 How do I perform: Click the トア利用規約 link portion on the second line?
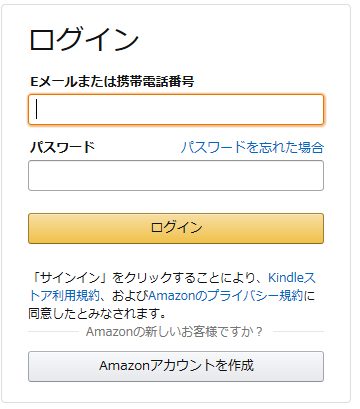[64, 295]
